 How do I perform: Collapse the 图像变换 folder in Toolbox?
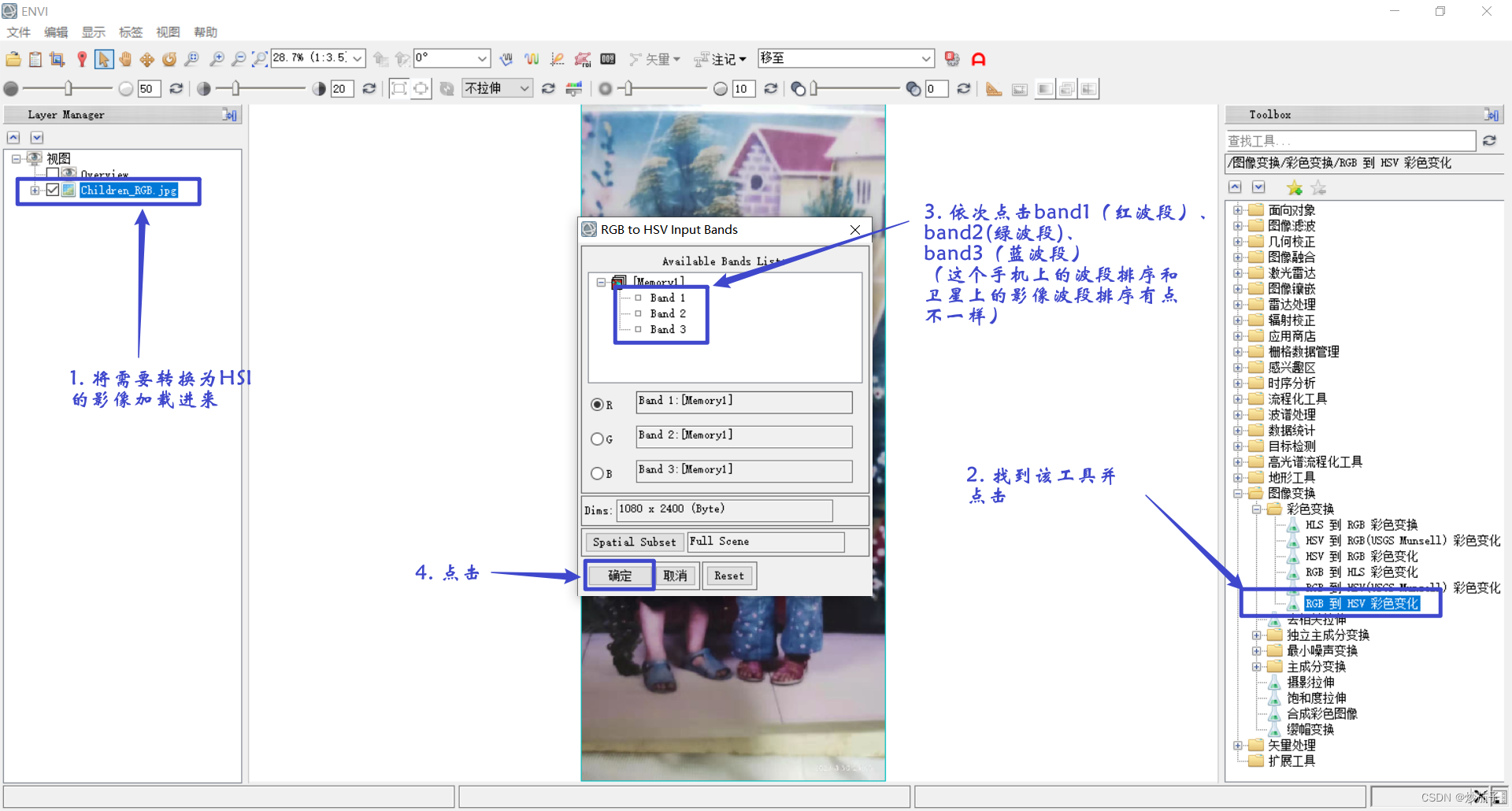1238,494
